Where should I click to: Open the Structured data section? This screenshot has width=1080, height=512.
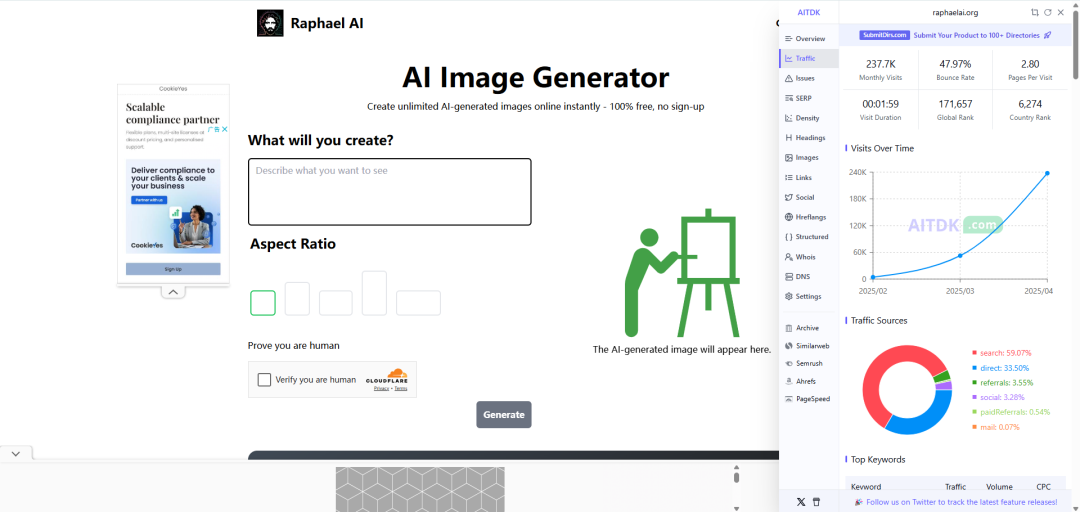point(809,237)
